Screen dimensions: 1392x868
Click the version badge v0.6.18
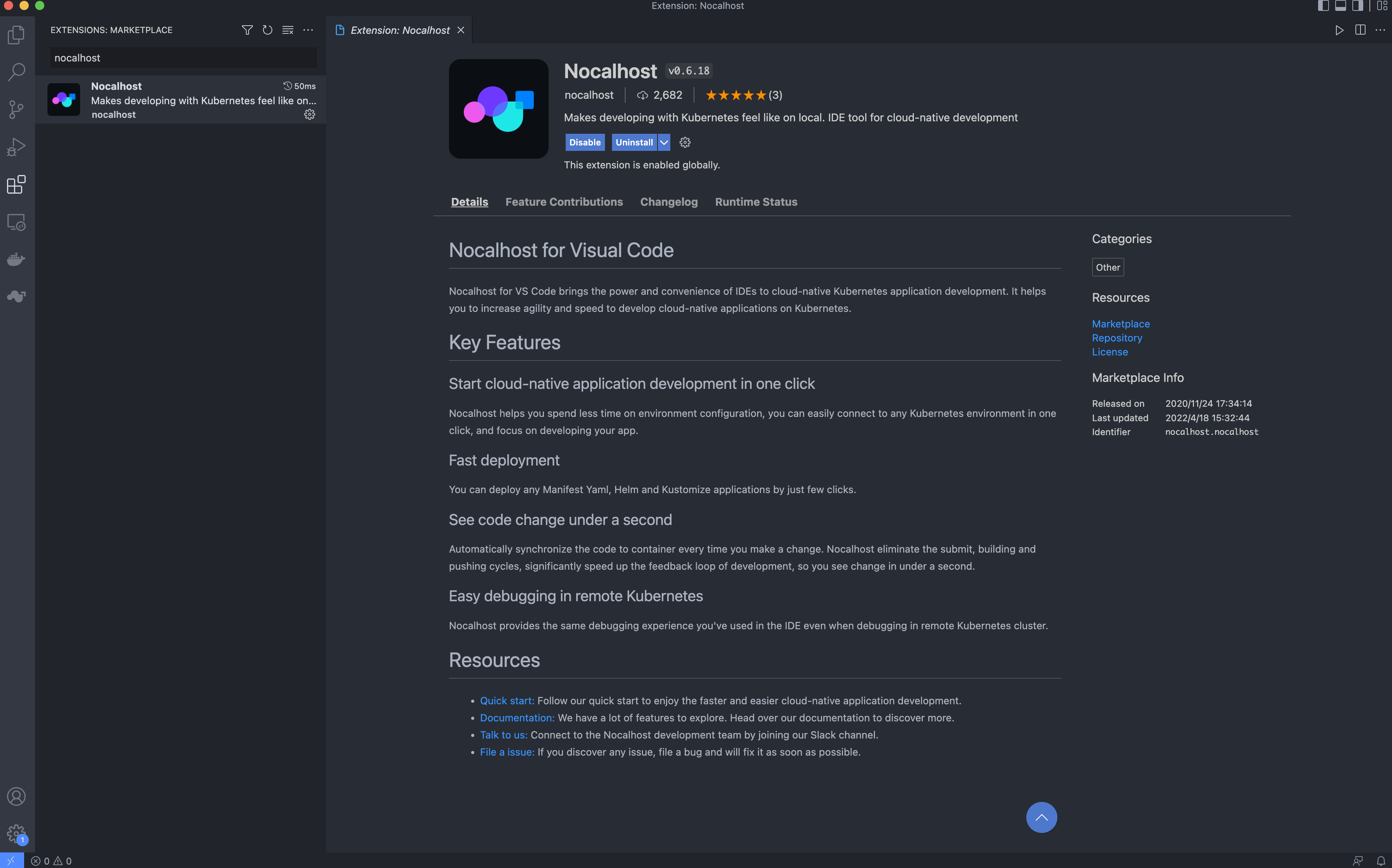[689, 71]
